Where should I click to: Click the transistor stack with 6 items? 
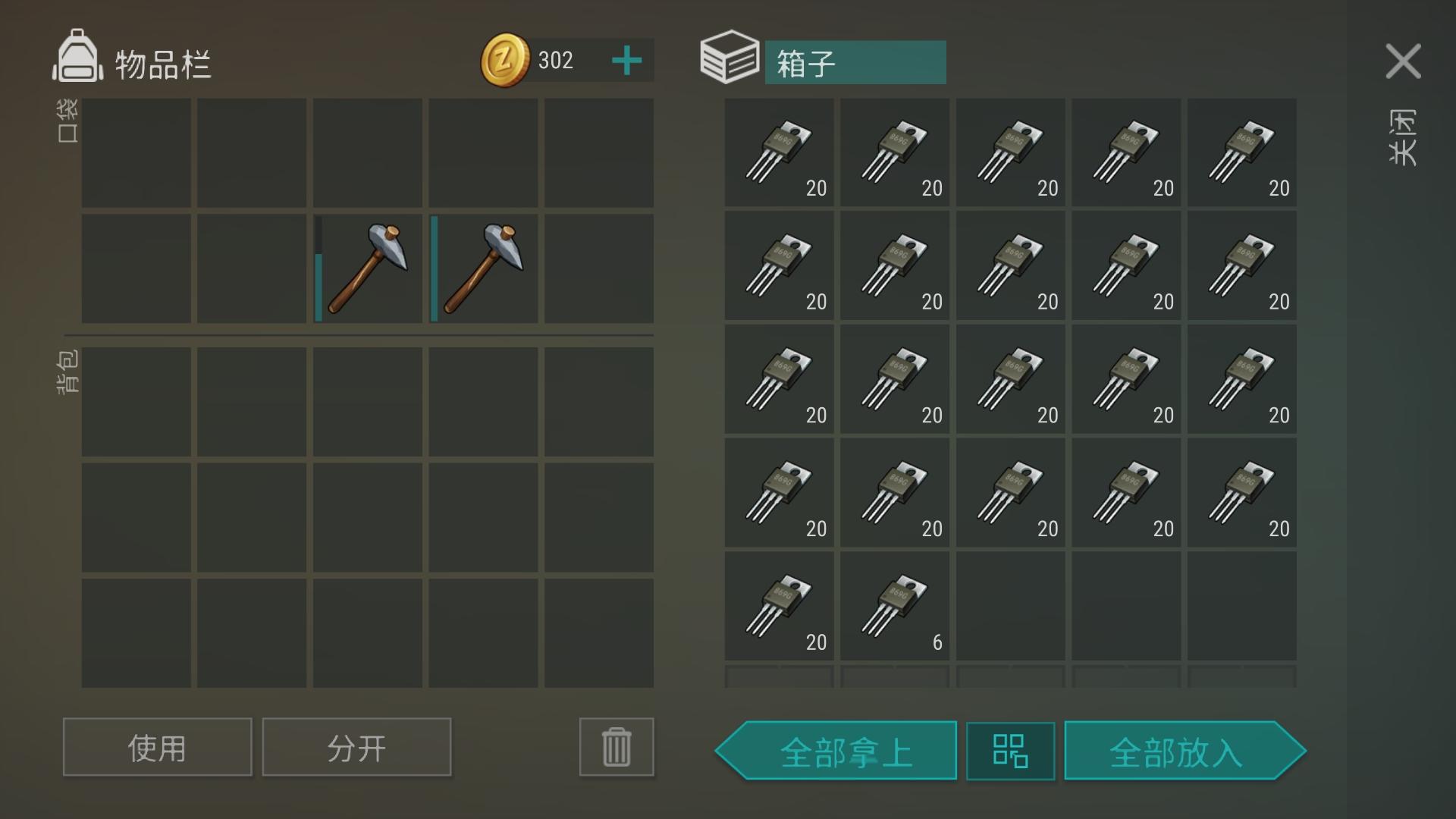click(x=895, y=606)
